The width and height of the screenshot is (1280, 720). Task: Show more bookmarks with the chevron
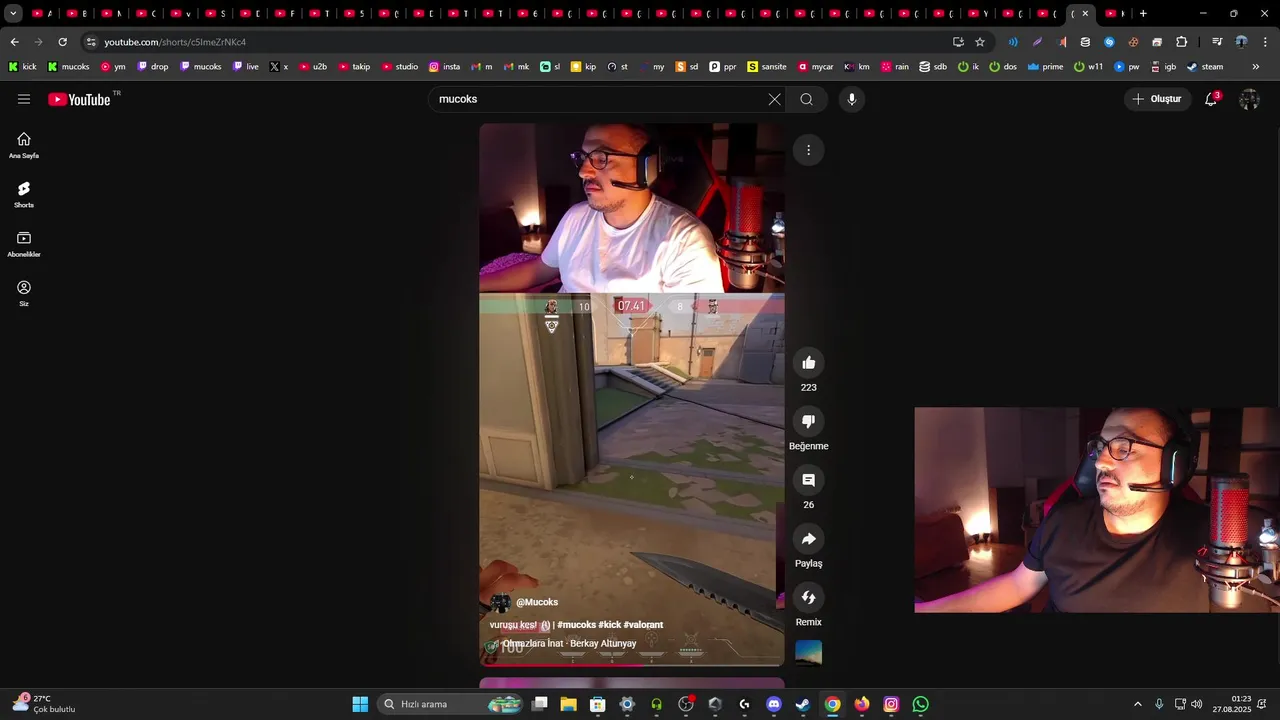(1256, 67)
